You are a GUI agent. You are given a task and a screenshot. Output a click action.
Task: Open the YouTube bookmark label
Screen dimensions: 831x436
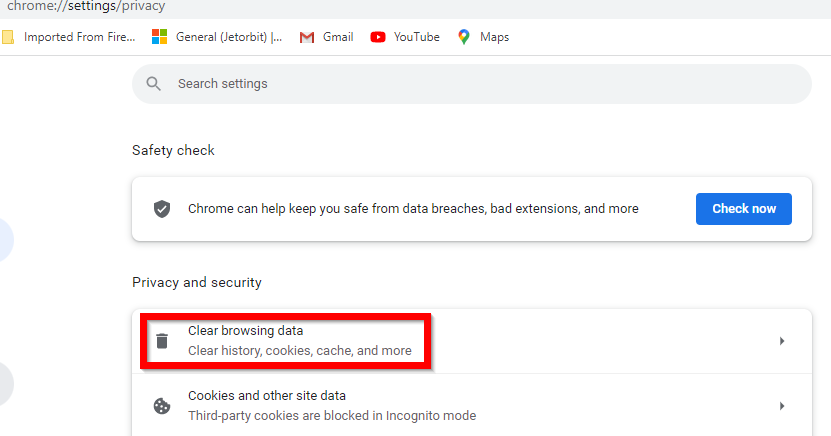point(417,37)
